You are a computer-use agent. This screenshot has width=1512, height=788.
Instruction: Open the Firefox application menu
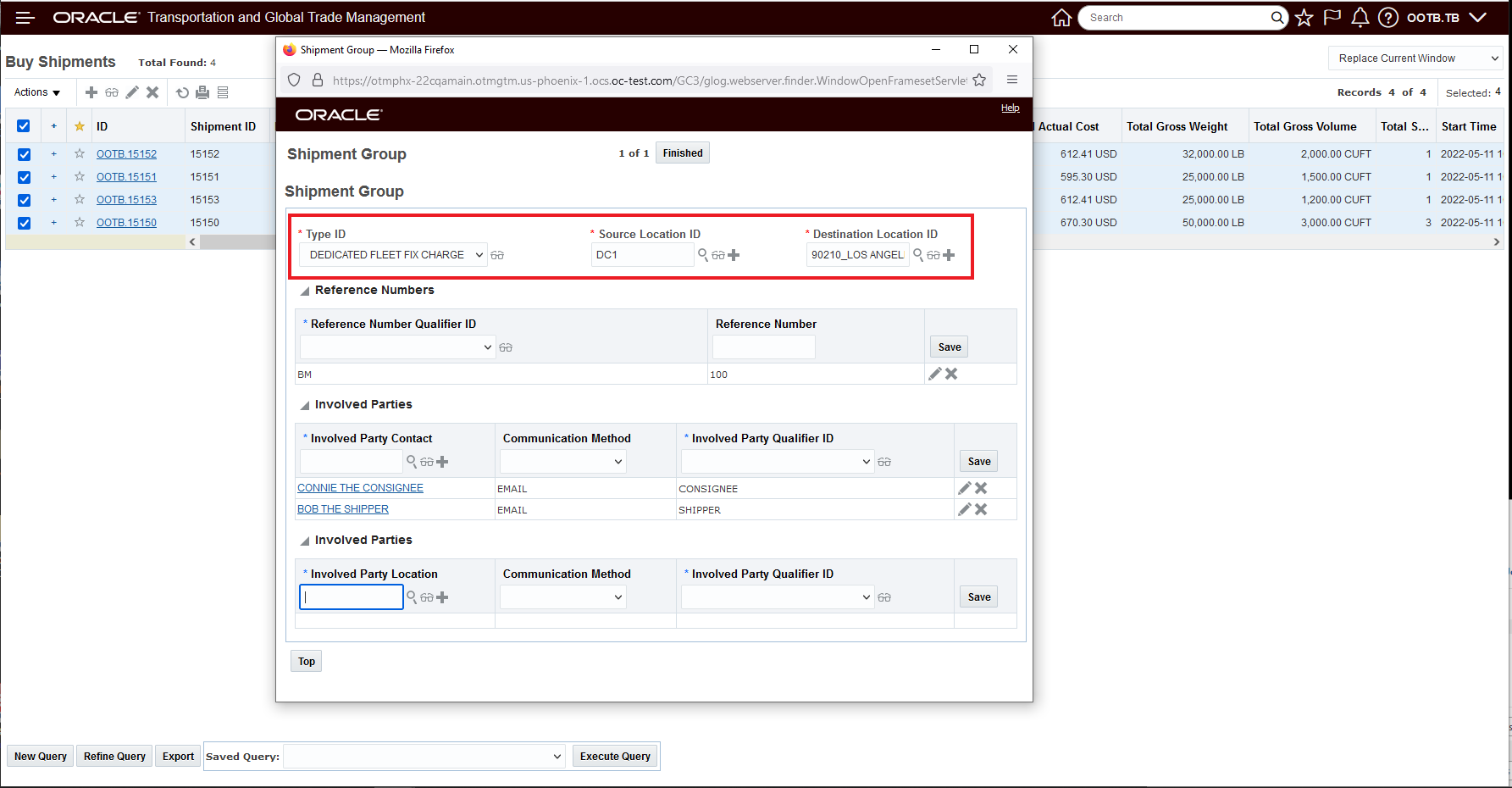(x=1012, y=80)
